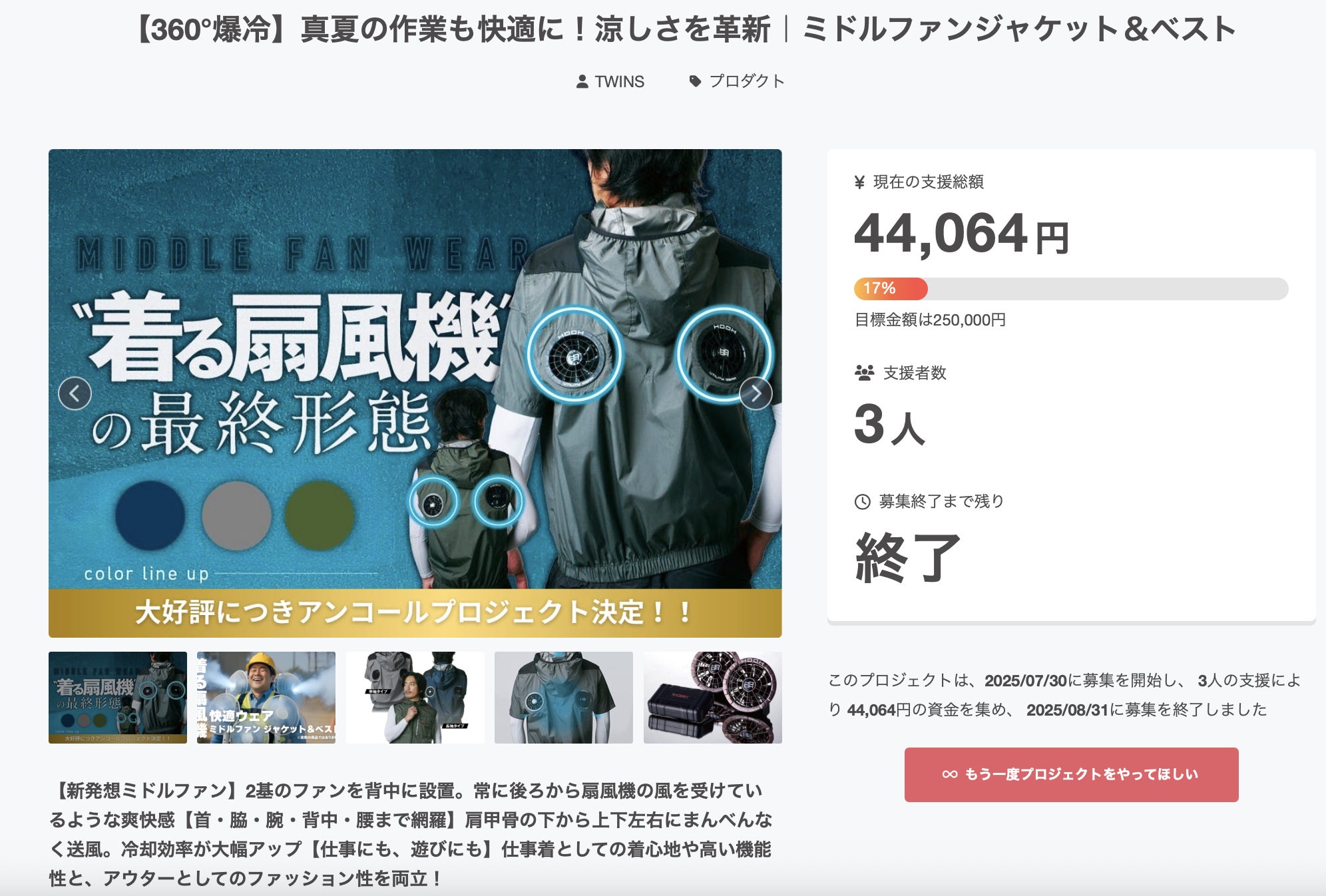Click the navy blue color circle
Viewport: 1326px width, 896px height.
tap(150, 515)
